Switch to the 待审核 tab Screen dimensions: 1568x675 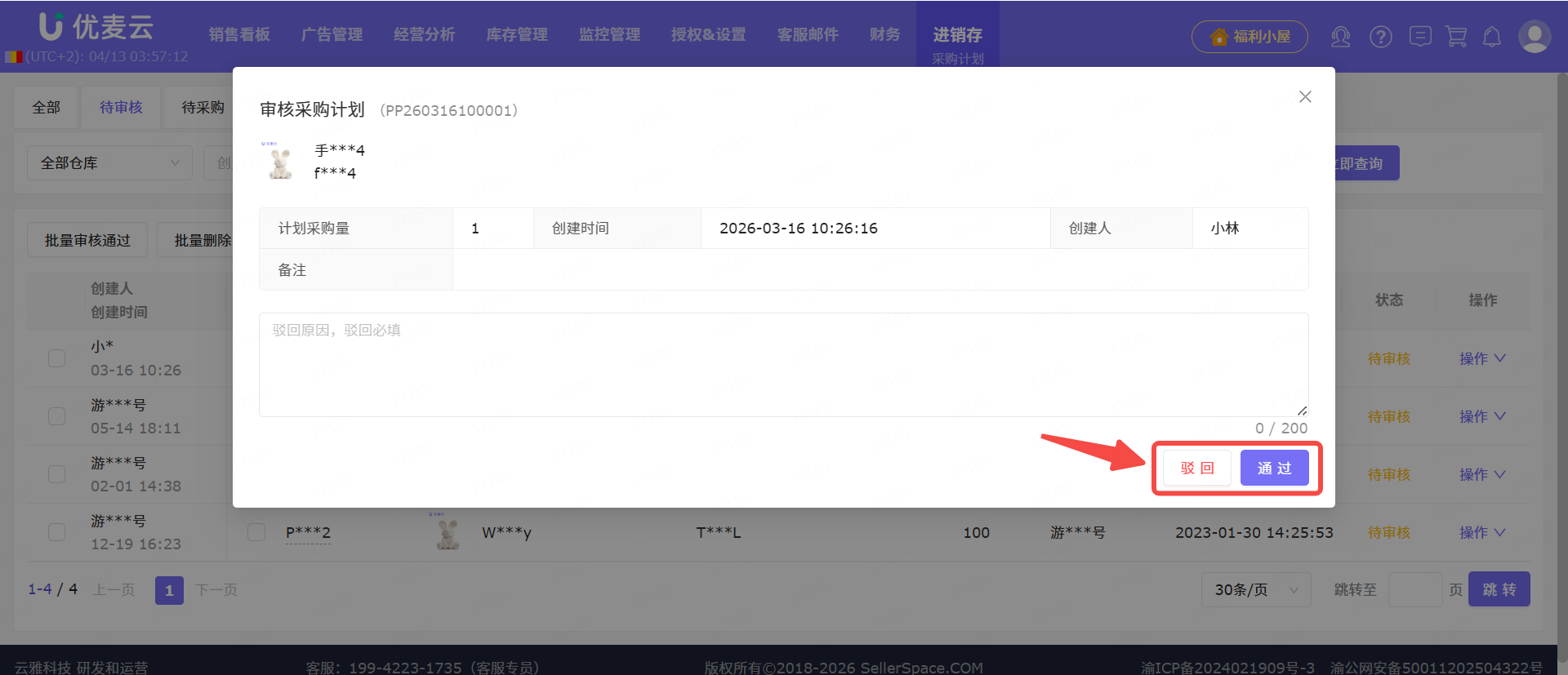(121, 108)
